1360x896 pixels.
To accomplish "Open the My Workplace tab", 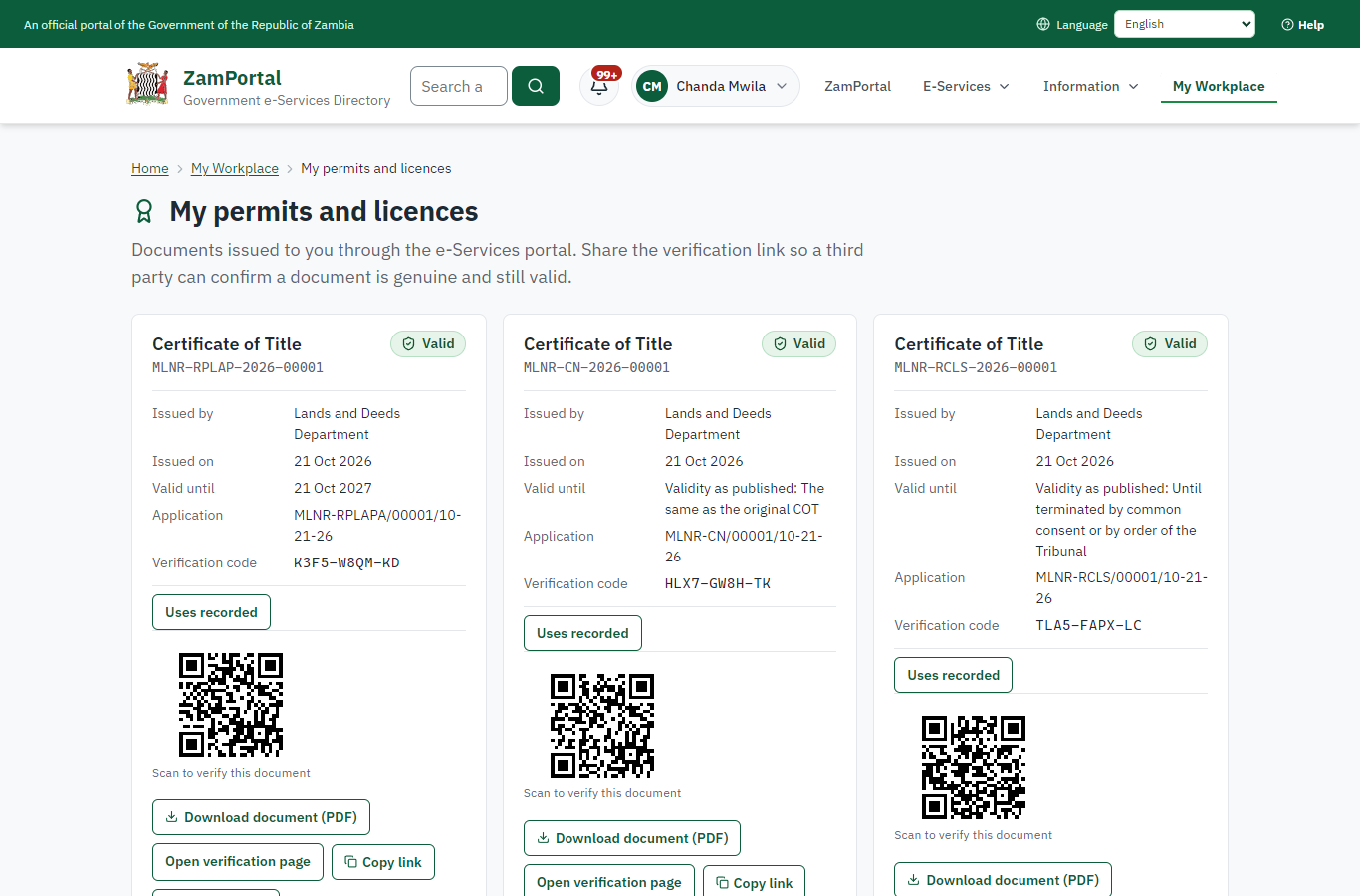I will click(1219, 86).
